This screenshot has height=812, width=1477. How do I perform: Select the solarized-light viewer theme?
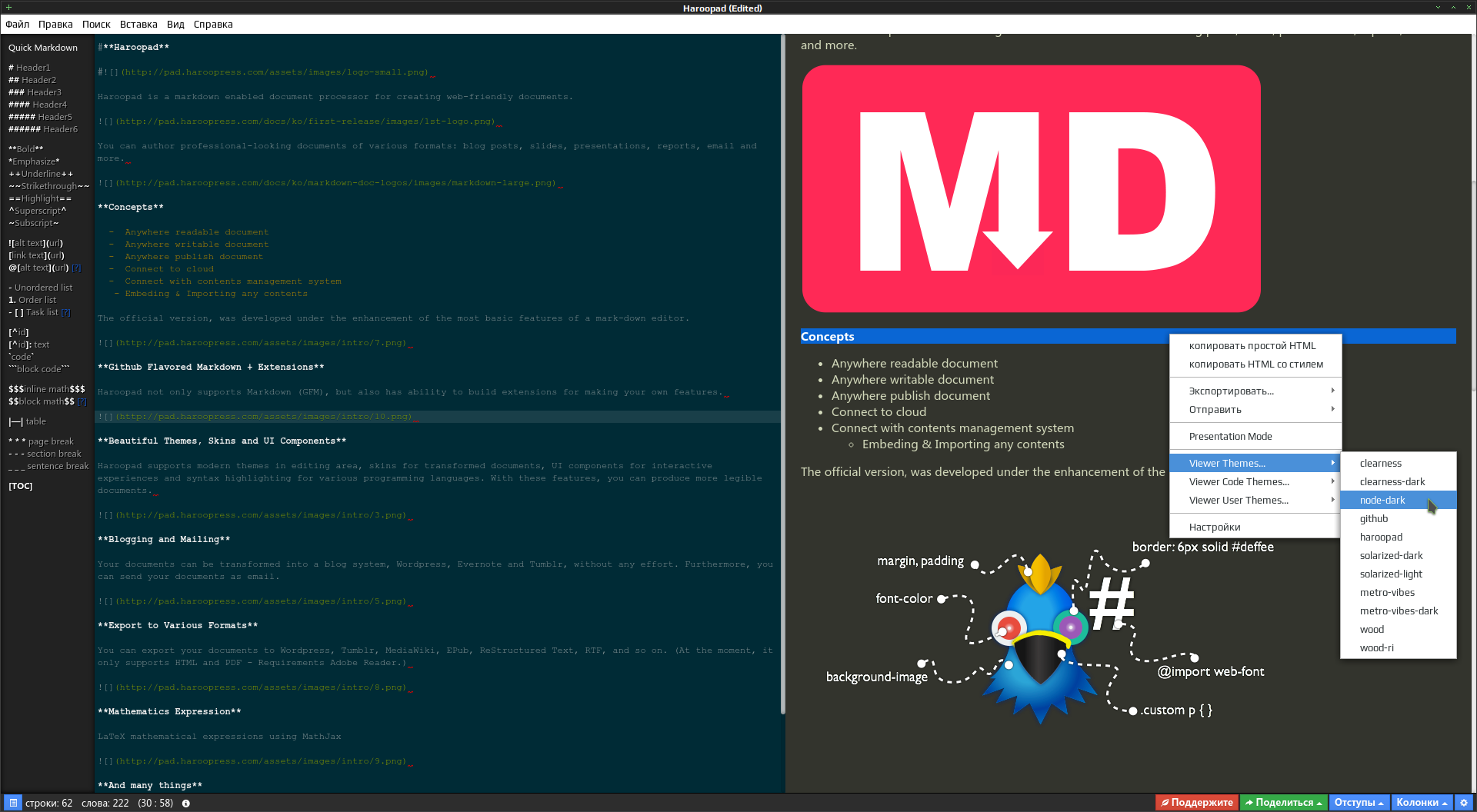pyautogui.click(x=1399, y=574)
